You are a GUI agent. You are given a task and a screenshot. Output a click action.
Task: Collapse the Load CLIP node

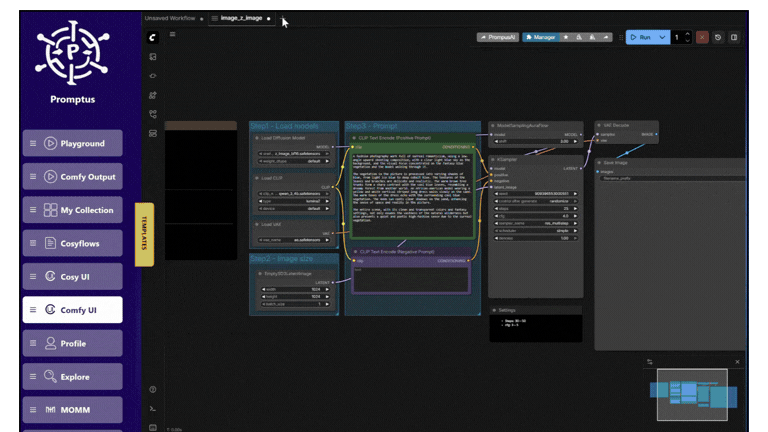coord(257,178)
